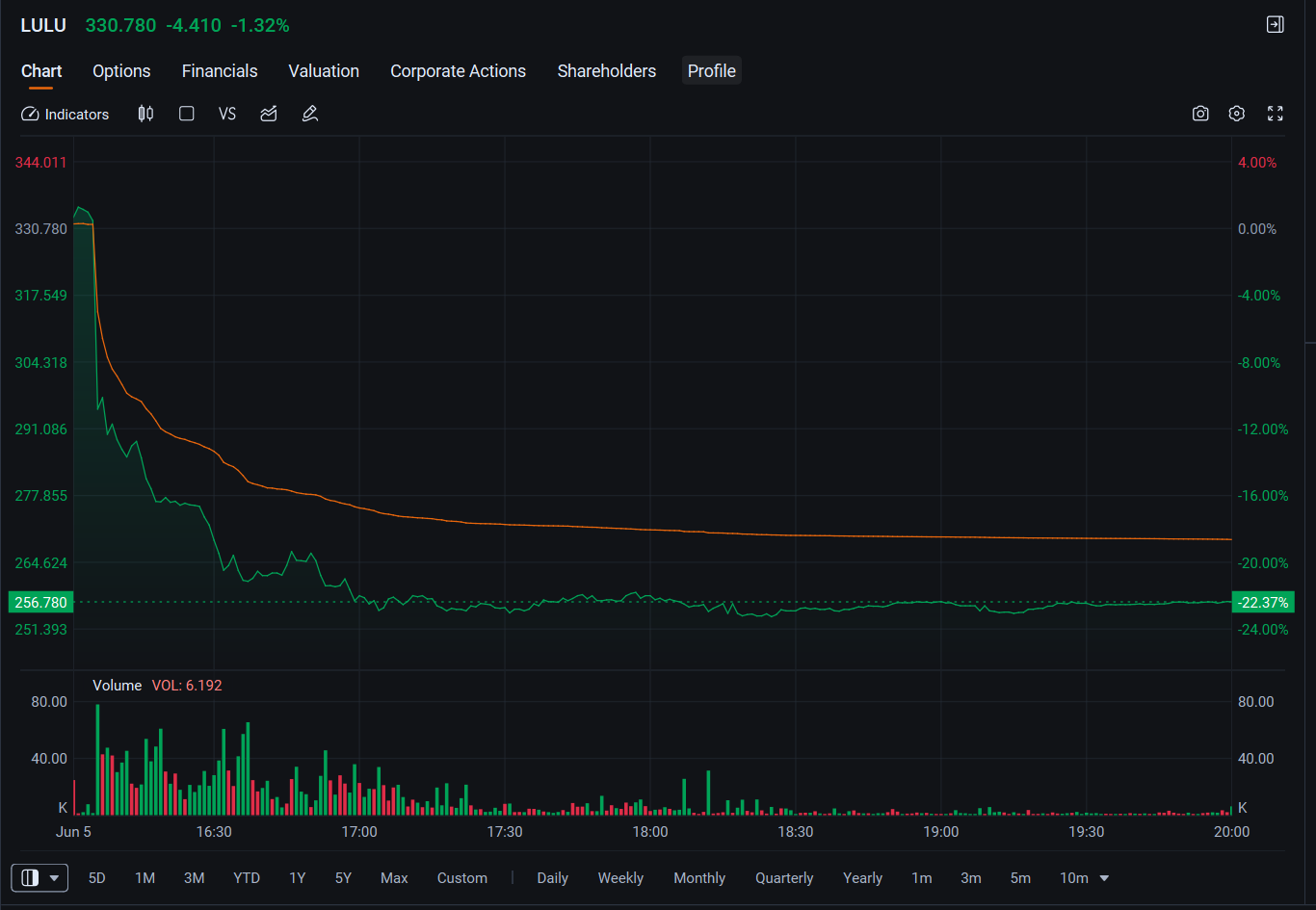Select the Chart tab
Screen dimensions: 1316x910
41,71
